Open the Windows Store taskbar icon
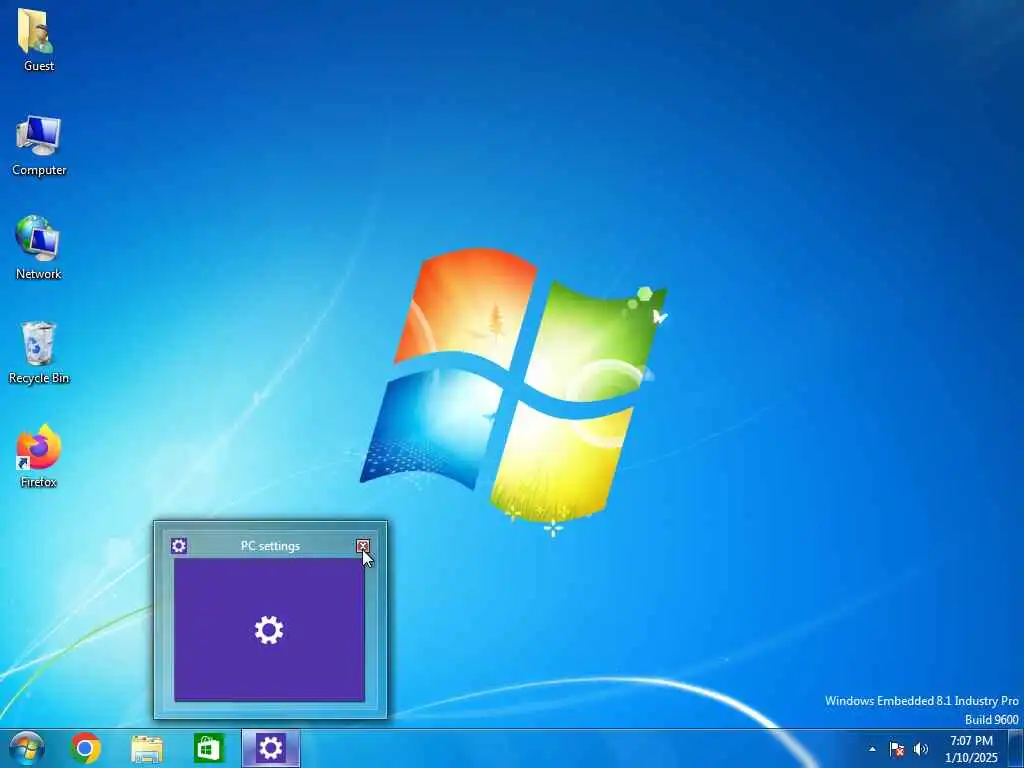Image resolution: width=1024 pixels, height=768 pixels. coord(208,748)
